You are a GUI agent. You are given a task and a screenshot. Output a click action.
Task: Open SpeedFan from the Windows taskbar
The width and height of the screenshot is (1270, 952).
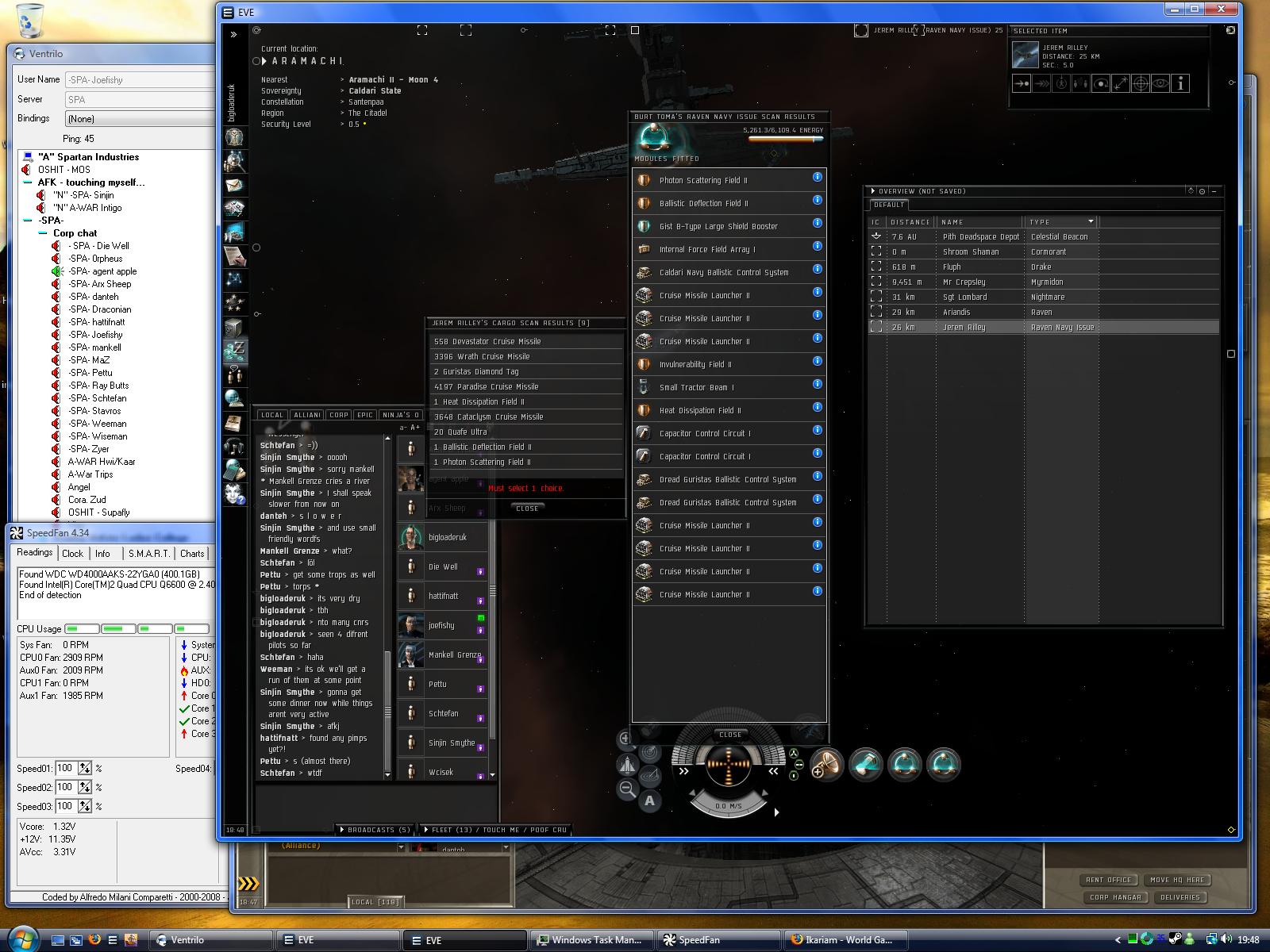[x=719, y=940]
